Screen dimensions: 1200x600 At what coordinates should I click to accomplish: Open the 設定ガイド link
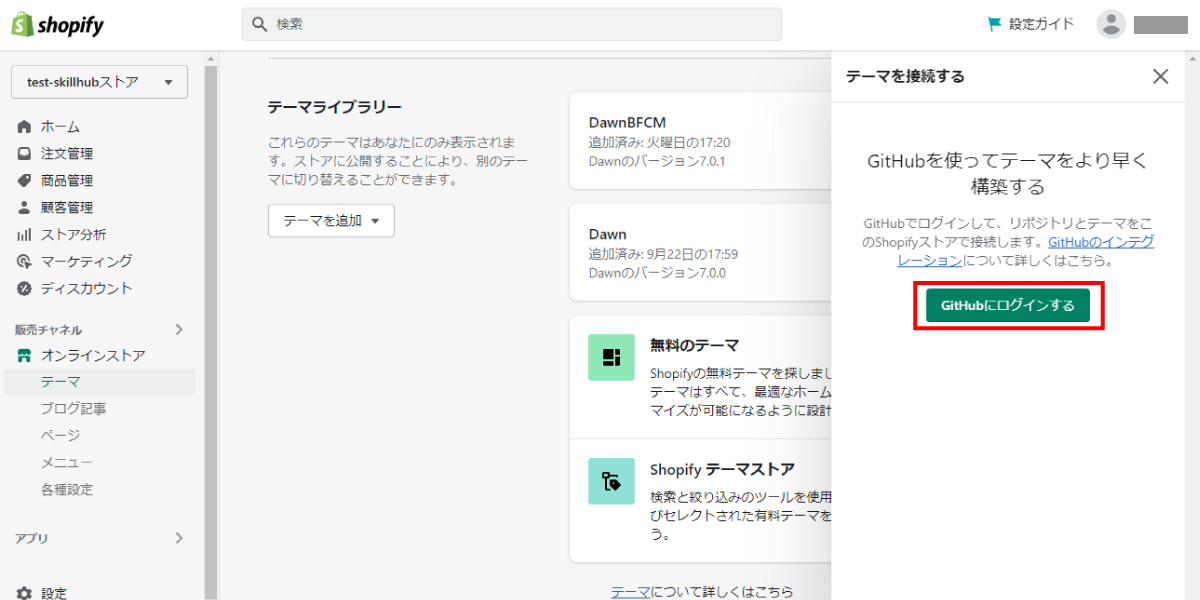[x=1041, y=24]
